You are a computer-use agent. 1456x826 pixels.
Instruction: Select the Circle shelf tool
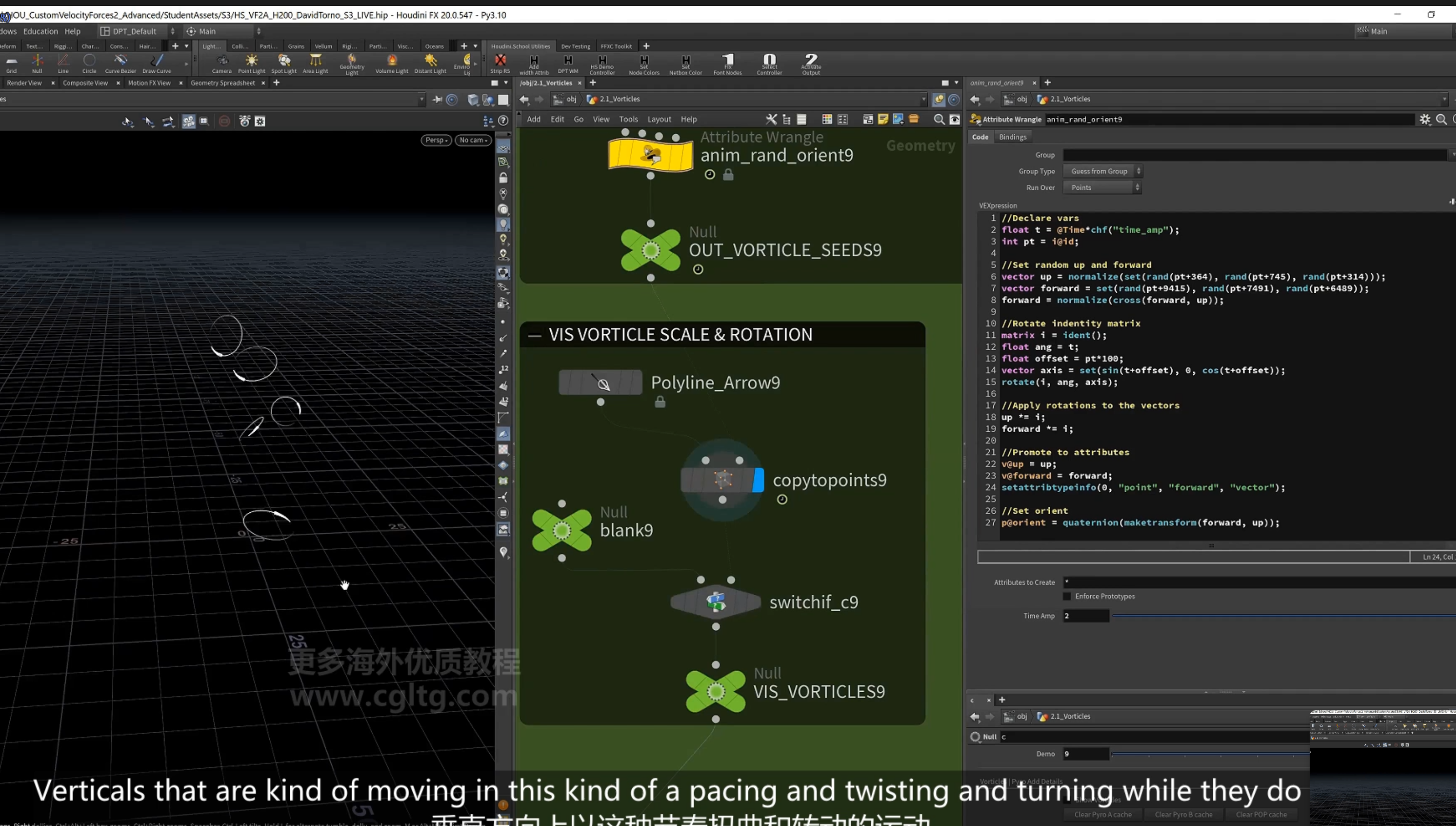pos(89,63)
